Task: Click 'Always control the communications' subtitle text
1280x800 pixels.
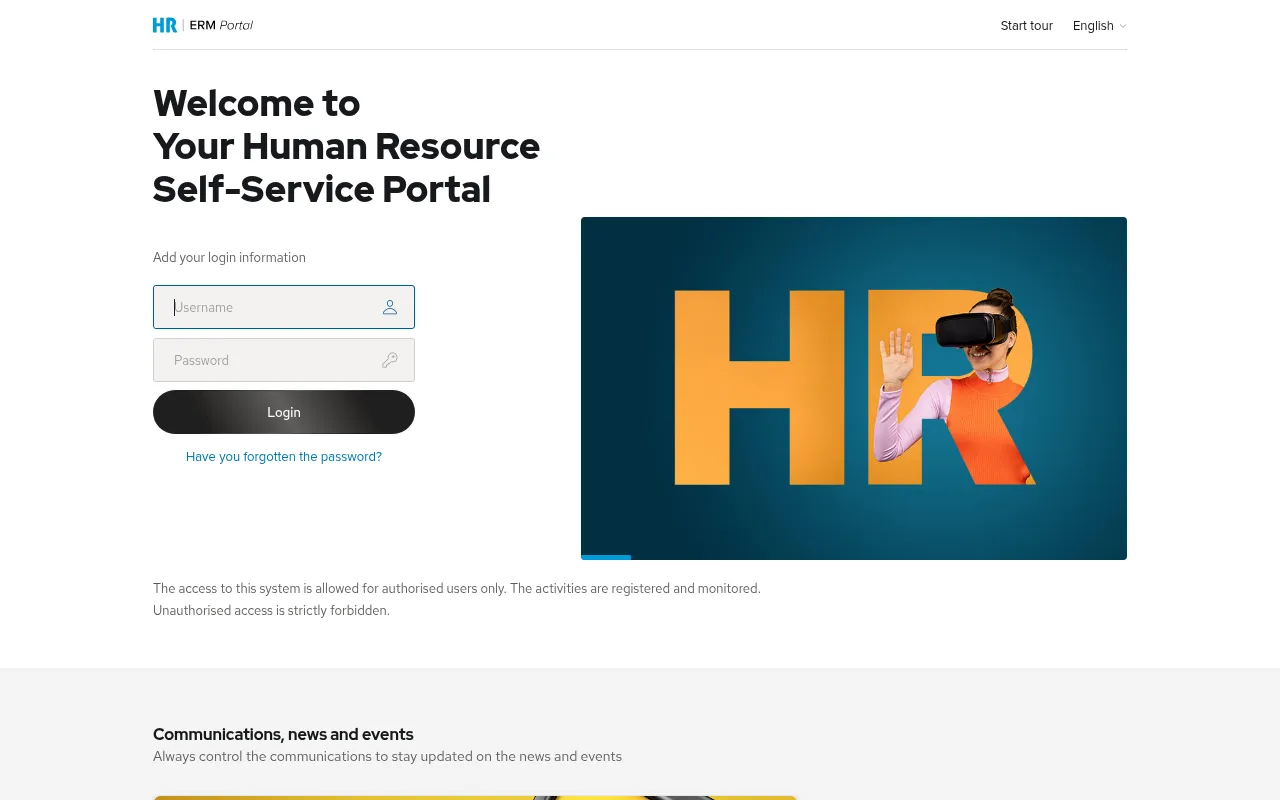Action: (387, 756)
